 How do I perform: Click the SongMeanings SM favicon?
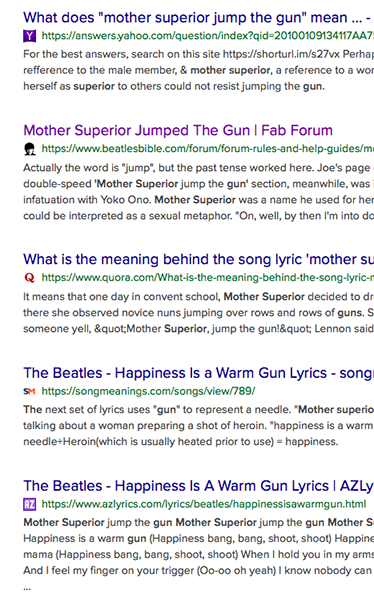click(30, 391)
